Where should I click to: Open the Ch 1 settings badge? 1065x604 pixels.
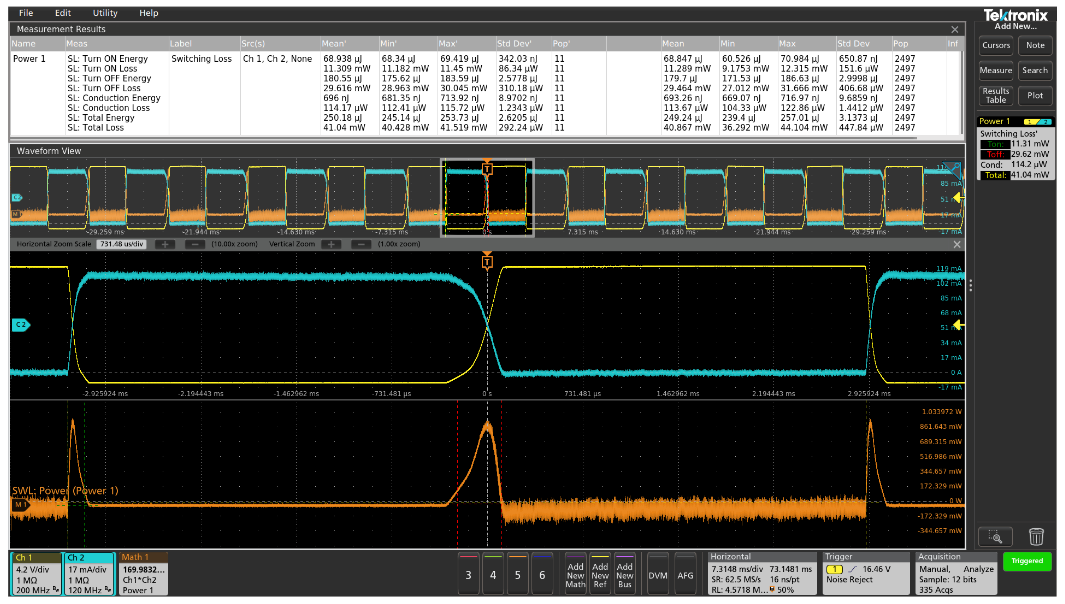coord(36,574)
